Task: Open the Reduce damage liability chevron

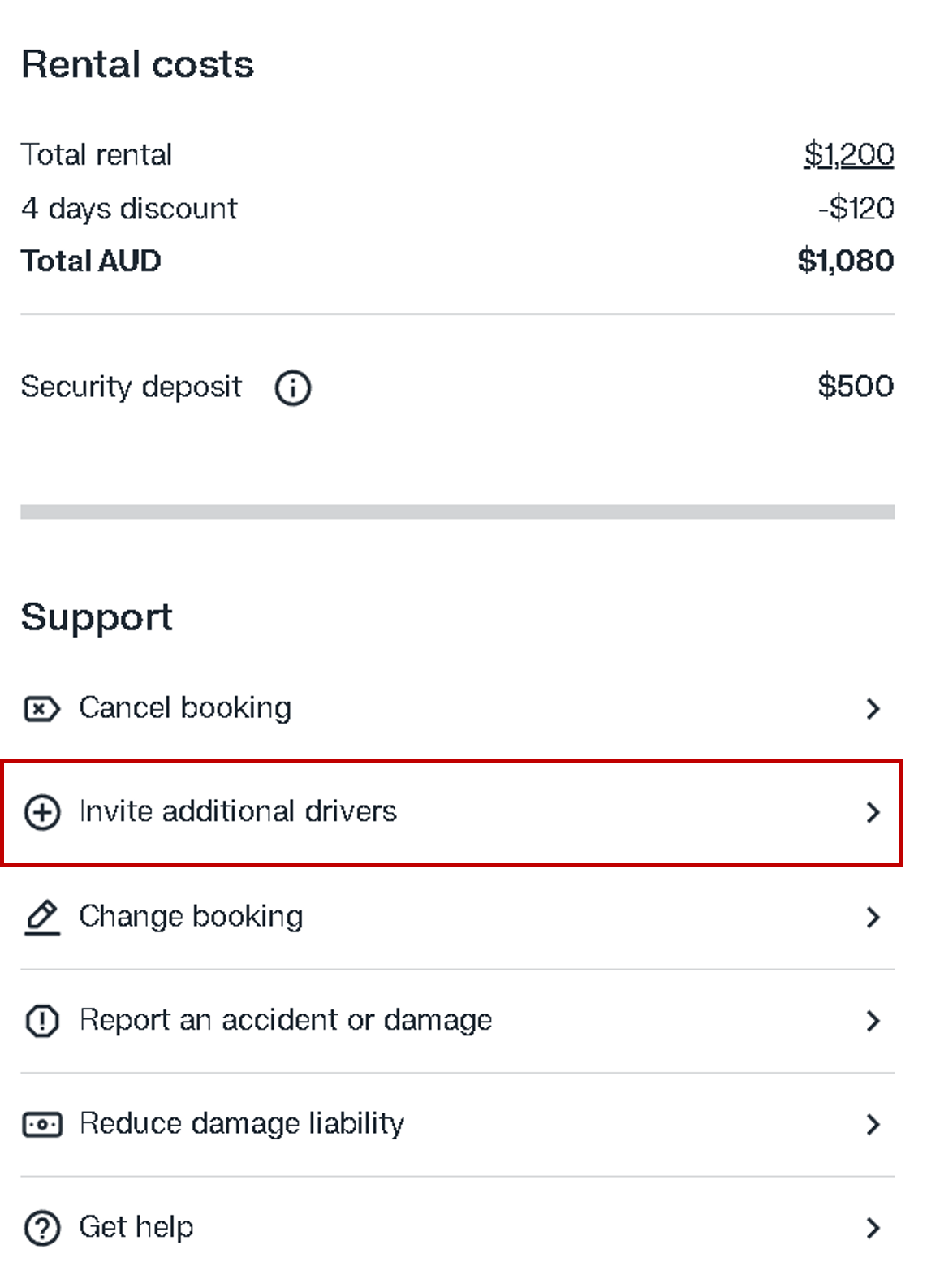Action: [x=873, y=1125]
